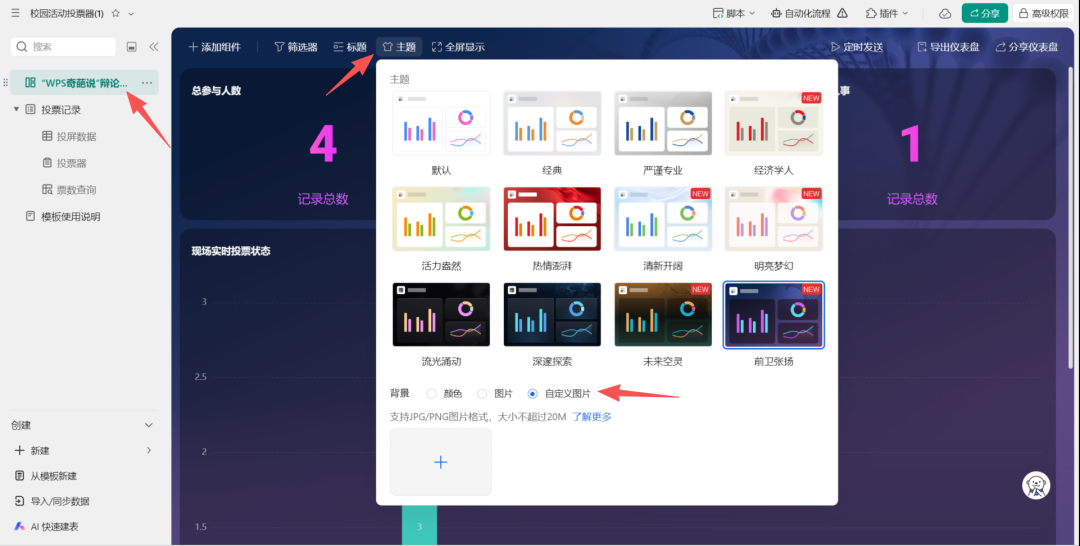Focus the 搜索 input field

tap(63, 47)
